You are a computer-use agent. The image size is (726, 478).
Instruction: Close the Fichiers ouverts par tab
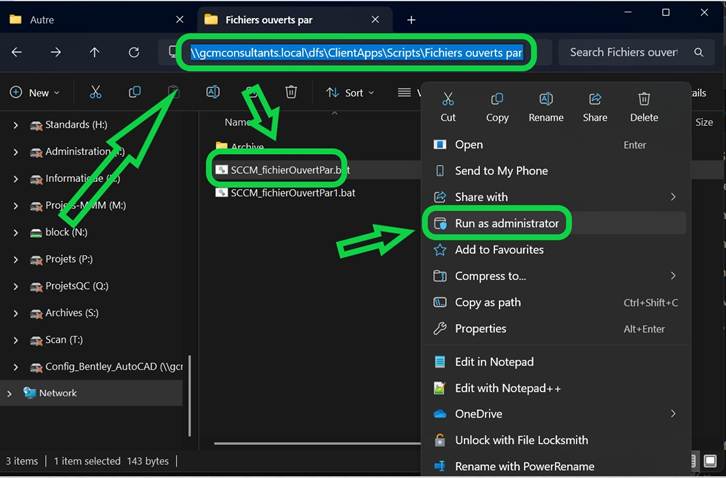tap(375, 19)
